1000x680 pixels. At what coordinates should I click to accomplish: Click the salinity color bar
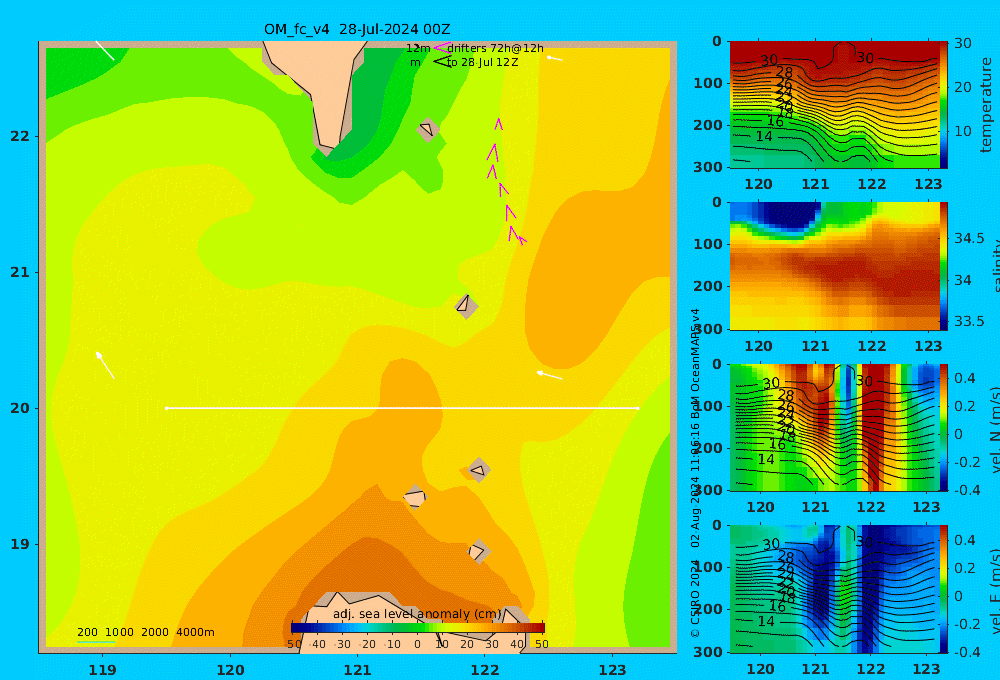point(944,266)
